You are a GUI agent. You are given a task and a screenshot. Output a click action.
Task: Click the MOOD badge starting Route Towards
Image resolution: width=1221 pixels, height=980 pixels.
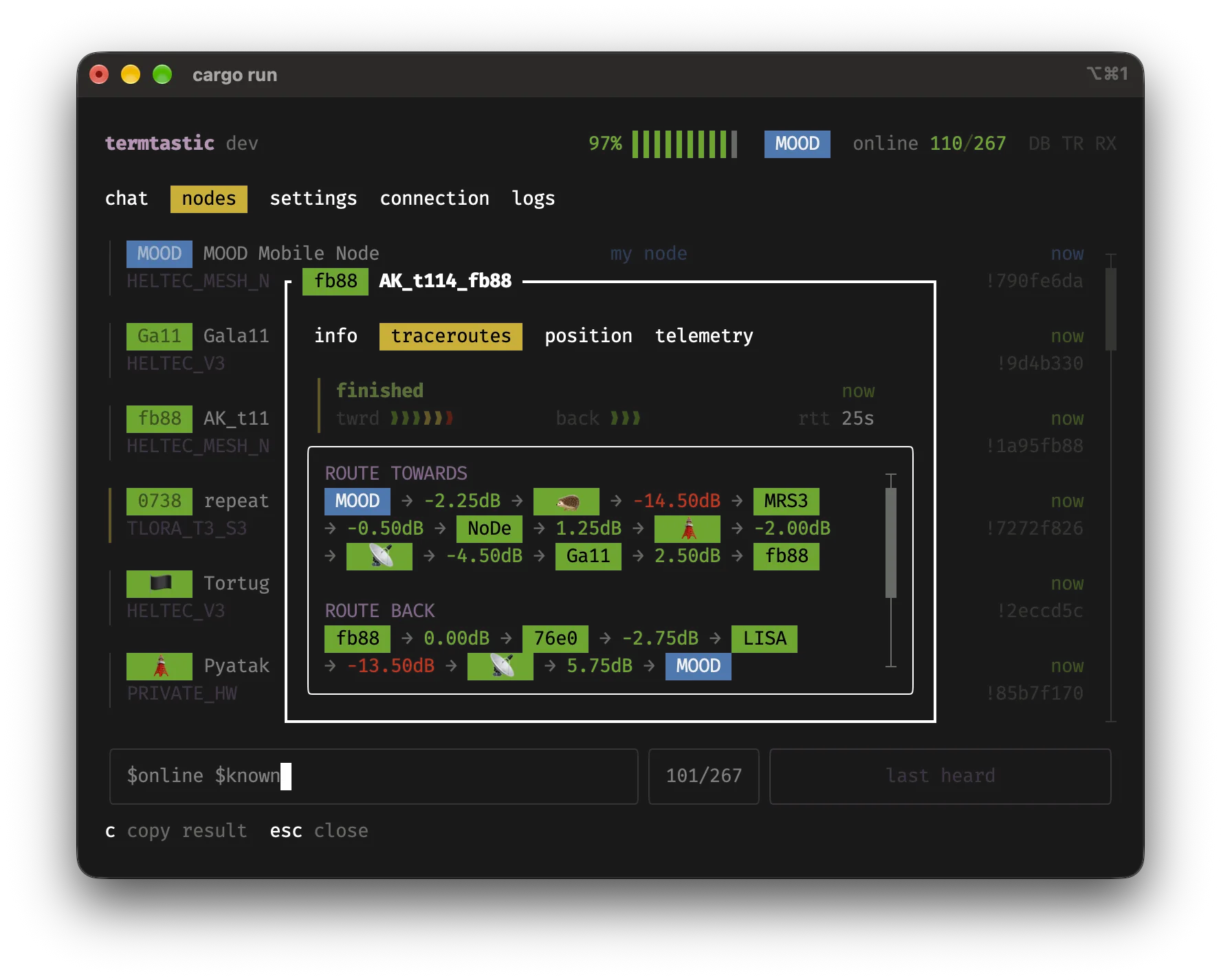(357, 501)
